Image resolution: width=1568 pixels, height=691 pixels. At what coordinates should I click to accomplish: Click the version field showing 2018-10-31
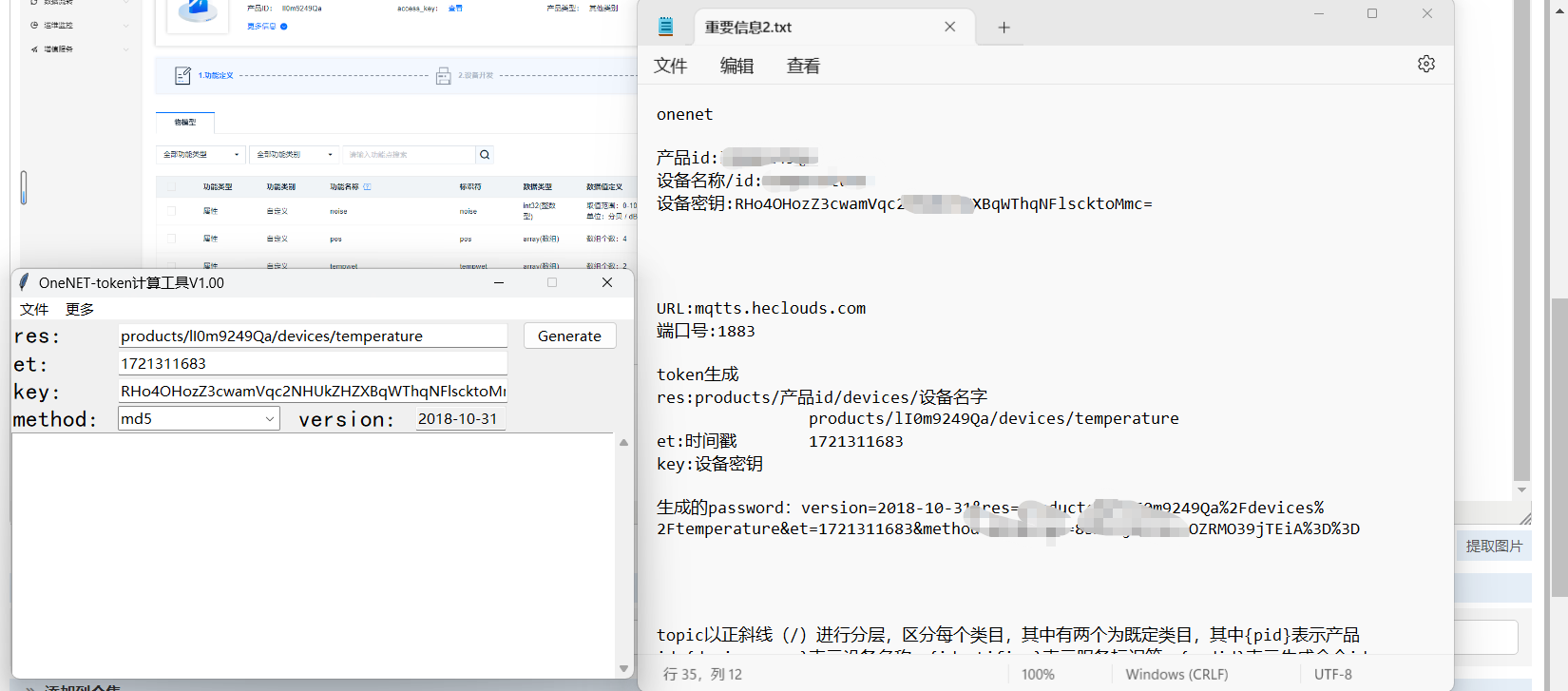click(x=460, y=418)
